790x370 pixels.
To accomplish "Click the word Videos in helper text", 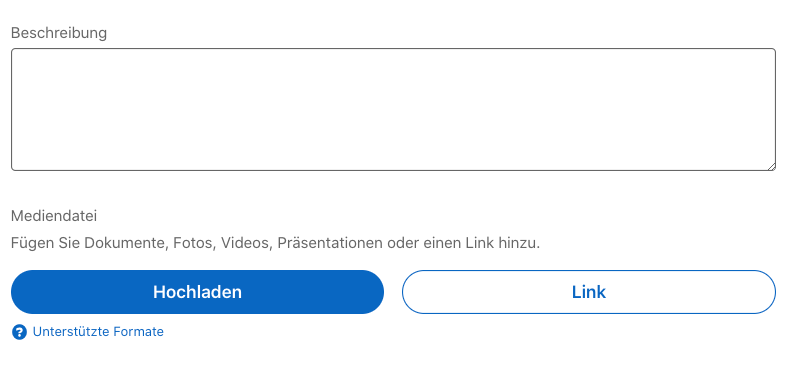I will coord(246,243).
